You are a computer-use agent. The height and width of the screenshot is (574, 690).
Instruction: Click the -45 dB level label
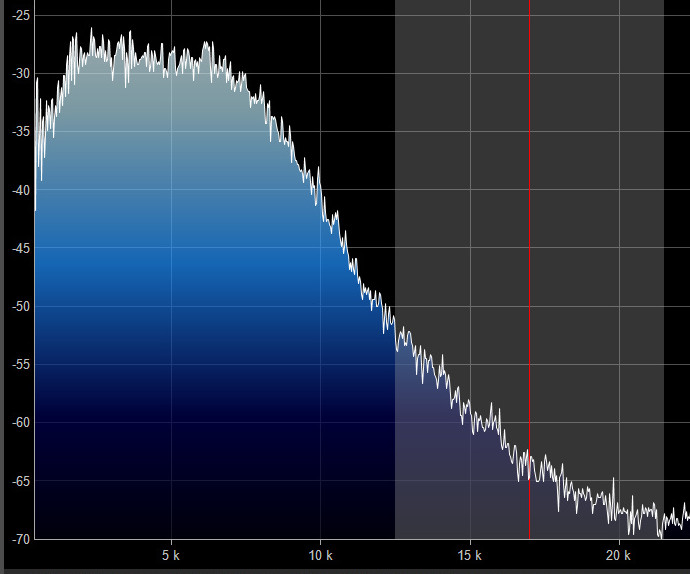click(21, 248)
